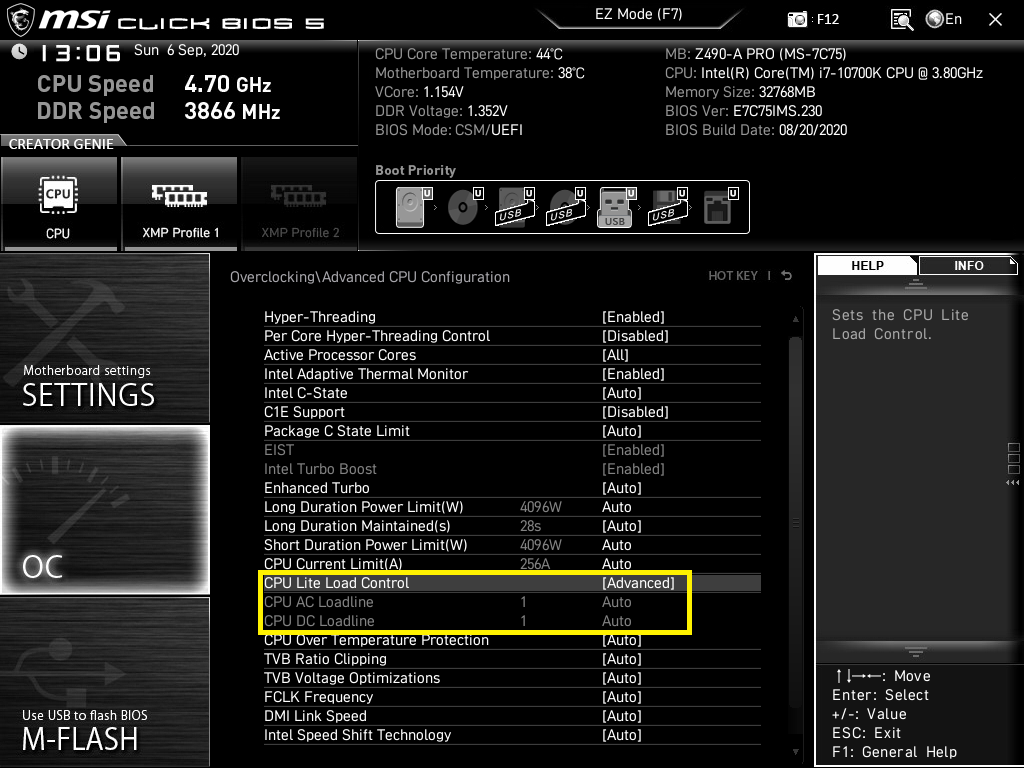The image size is (1024, 768).
Task: Select the optical drive boot priority icon
Action: tap(465, 207)
